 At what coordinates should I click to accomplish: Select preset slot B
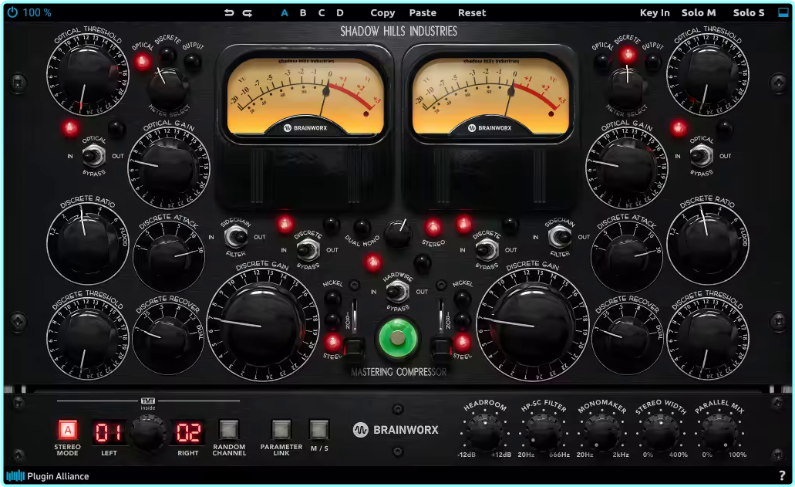pos(303,13)
